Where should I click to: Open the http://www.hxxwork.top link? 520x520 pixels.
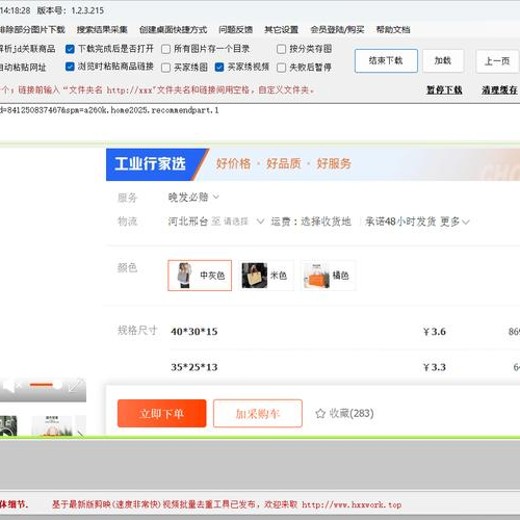tap(351, 505)
